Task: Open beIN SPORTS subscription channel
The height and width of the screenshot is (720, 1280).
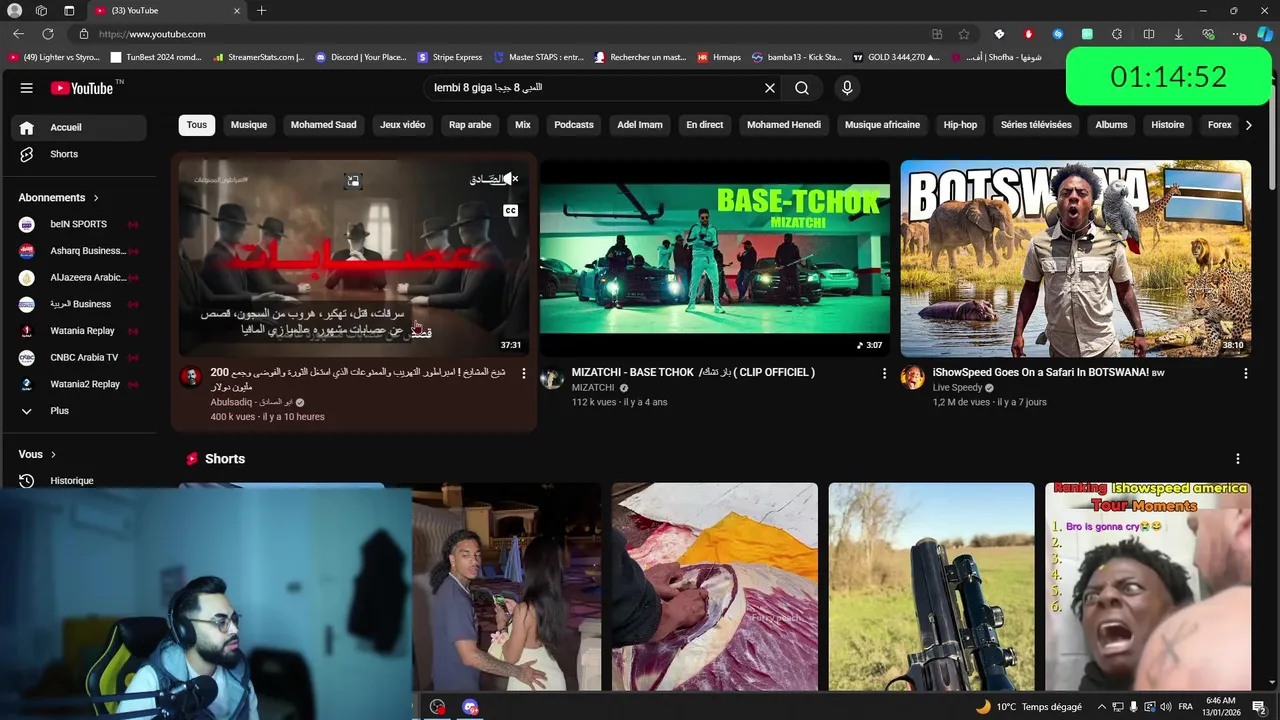Action: coord(79,224)
